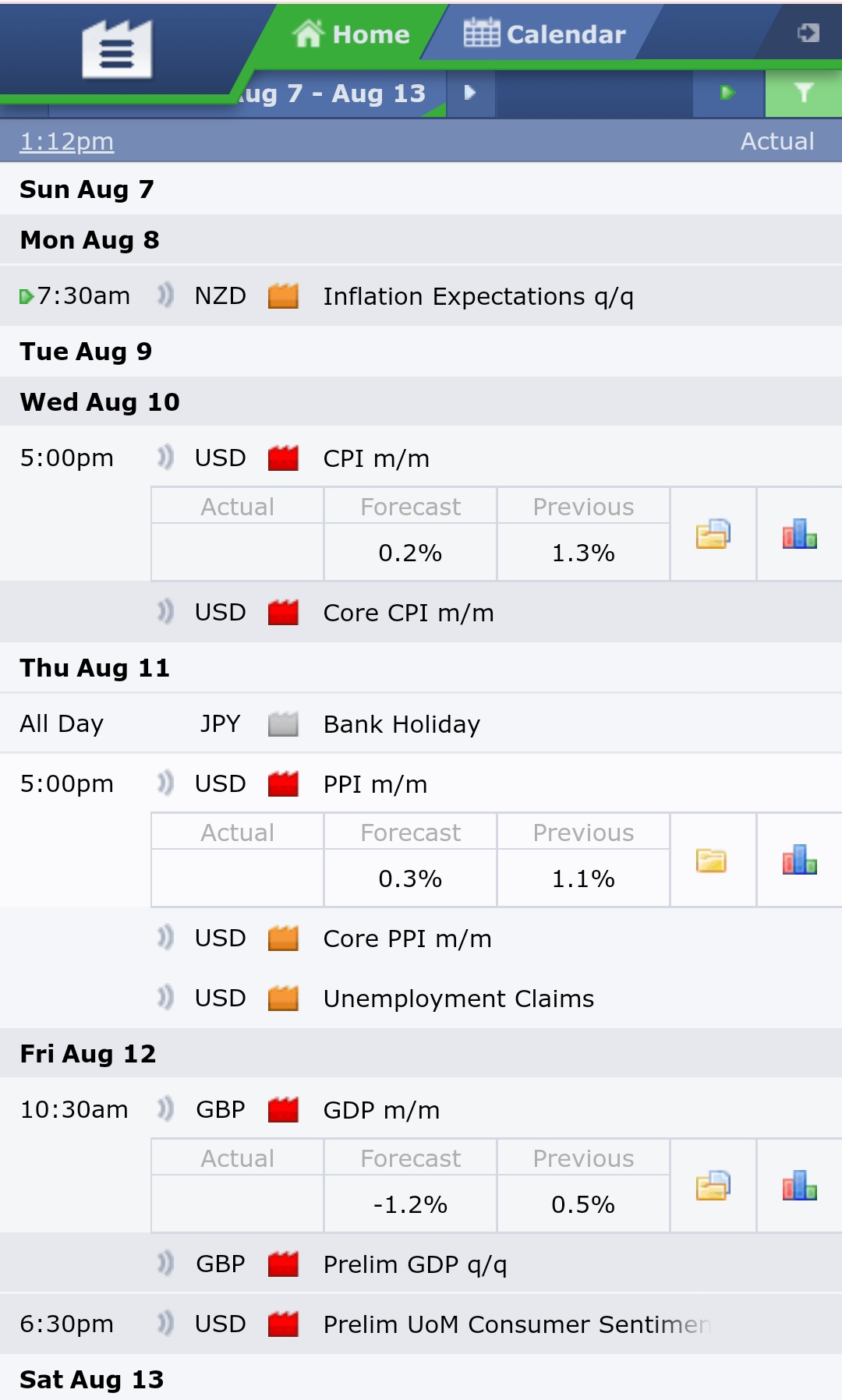Show the graph chart for PPI m/m
The height and width of the screenshot is (1400, 842).
(799, 861)
